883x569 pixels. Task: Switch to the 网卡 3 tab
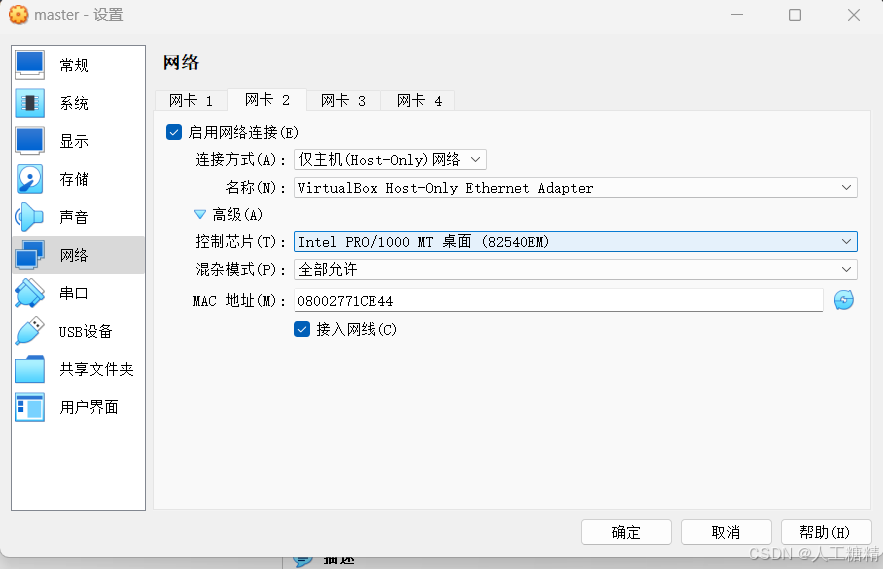pyautogui.click(x=343, y=101)
